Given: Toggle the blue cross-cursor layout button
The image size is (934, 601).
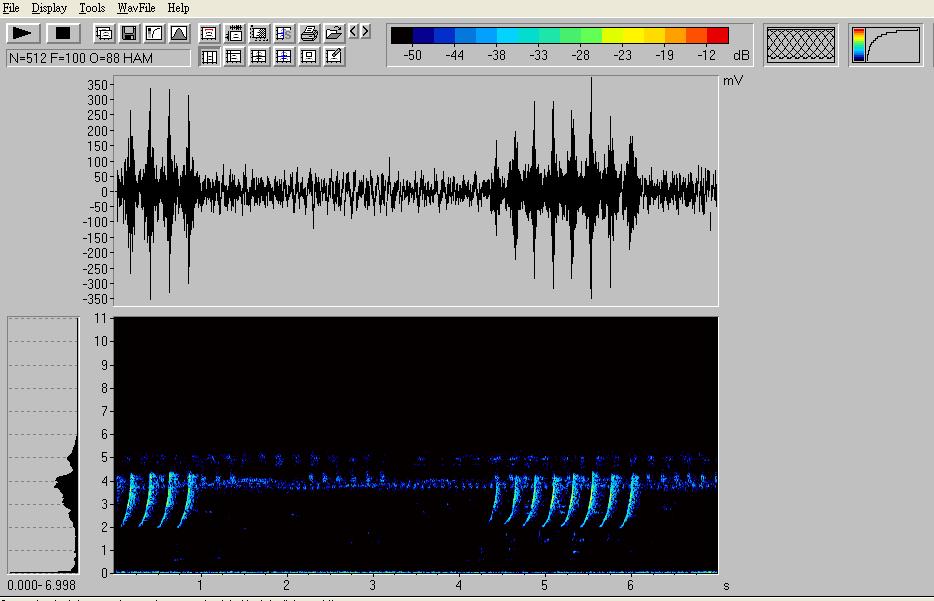Looking at the screenshot, I should click(284, 57).
